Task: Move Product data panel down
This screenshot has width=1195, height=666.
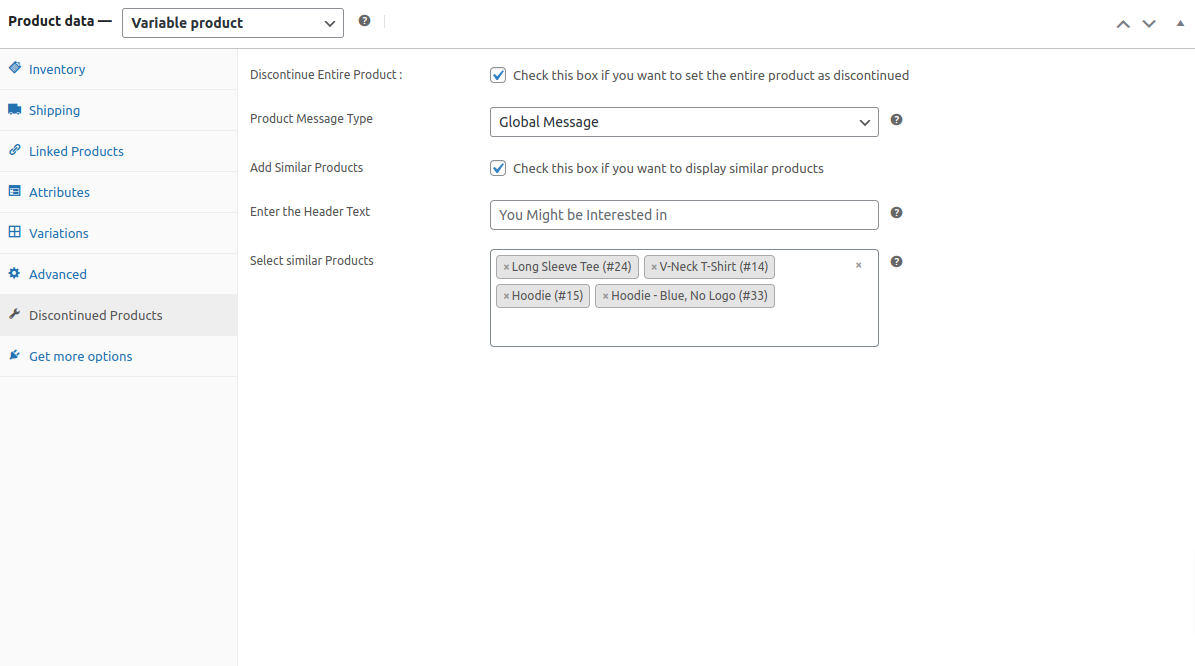Action: pos(1149,23)
